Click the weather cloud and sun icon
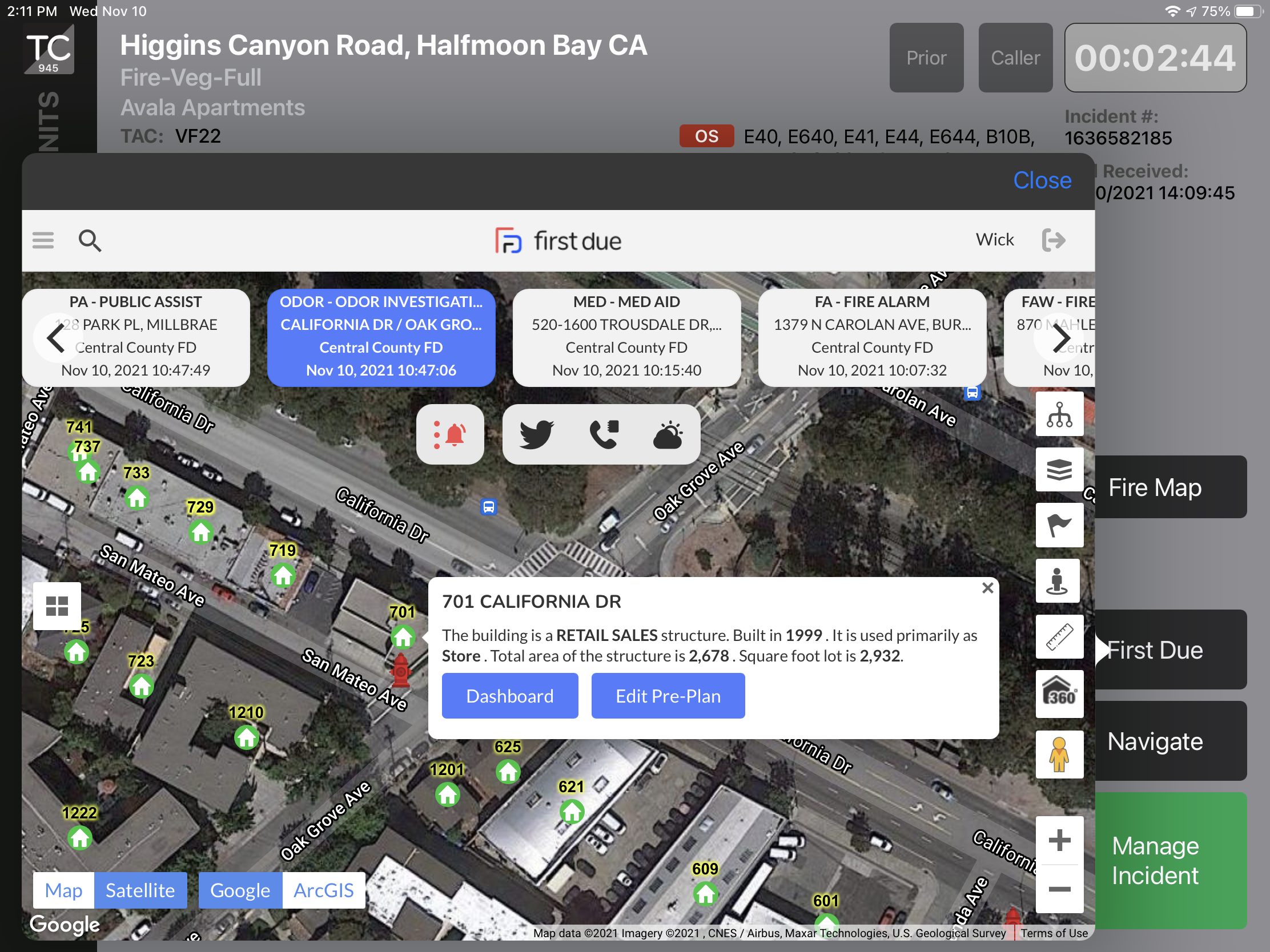The width and height of the screenshot is (1270, 952). [668, 434]
